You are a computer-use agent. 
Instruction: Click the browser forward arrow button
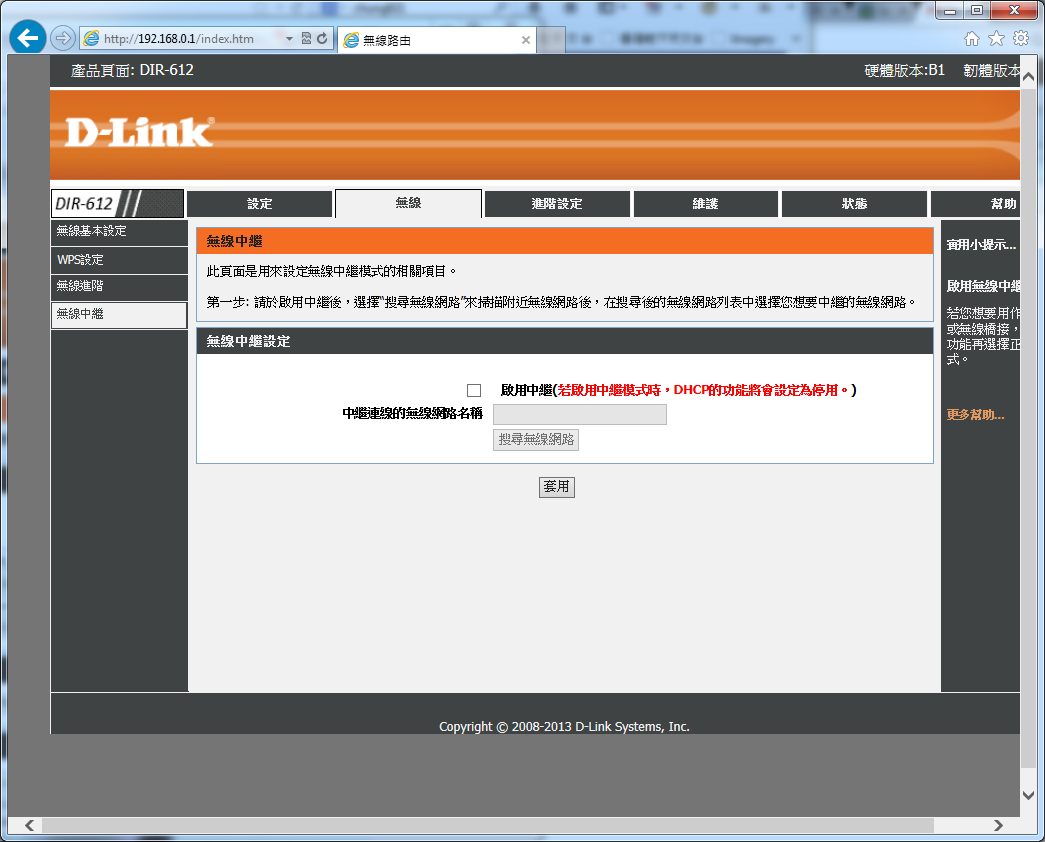pos(62,38)
